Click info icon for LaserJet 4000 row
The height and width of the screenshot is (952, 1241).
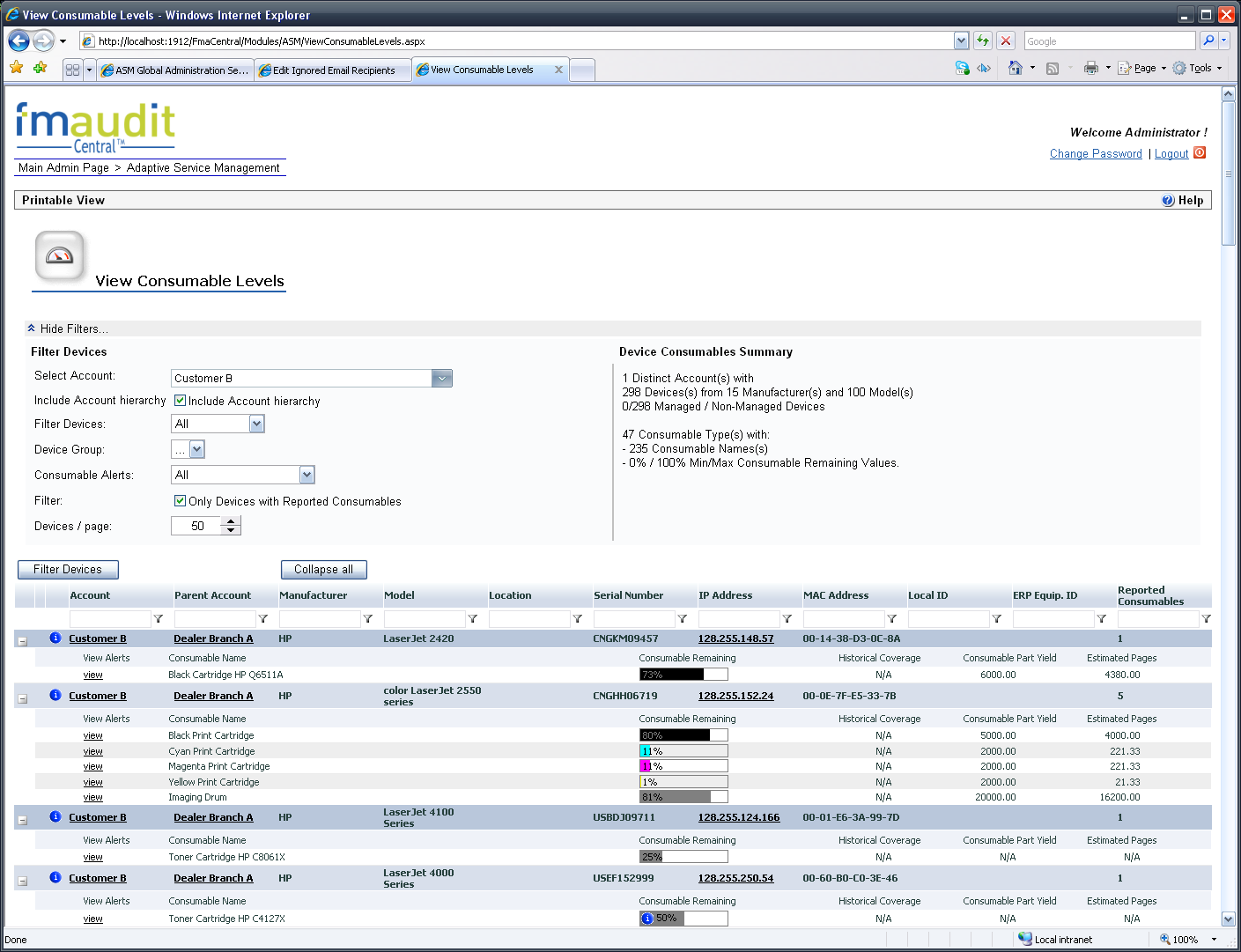(55, 877)
